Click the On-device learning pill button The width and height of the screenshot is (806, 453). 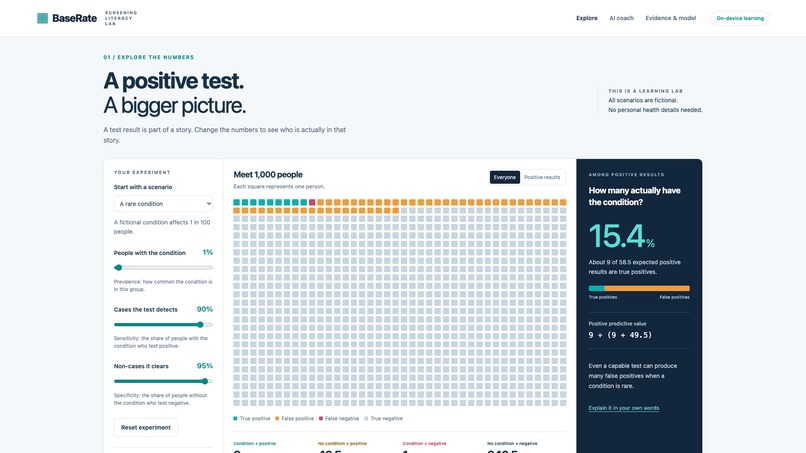click(740, 18)
